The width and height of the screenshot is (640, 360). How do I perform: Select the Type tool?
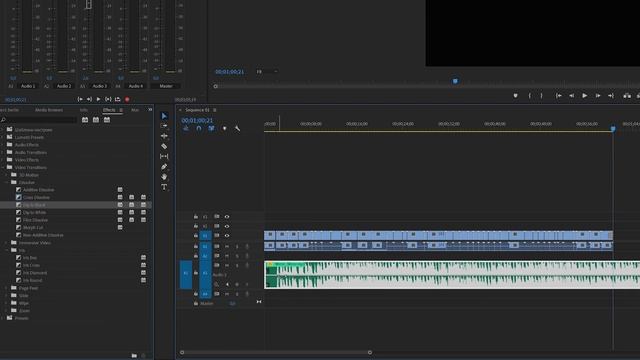(x=164, y=187)
